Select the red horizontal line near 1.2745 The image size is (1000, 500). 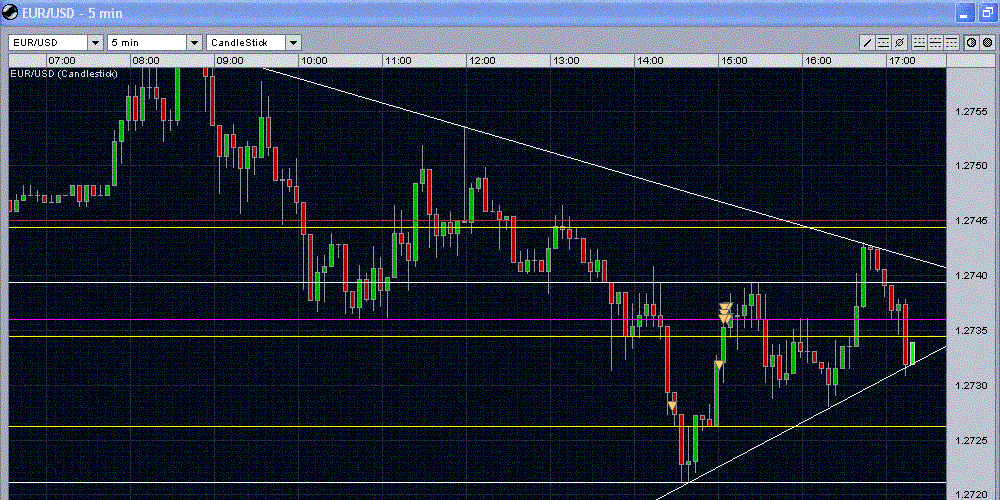click(477, 221)
